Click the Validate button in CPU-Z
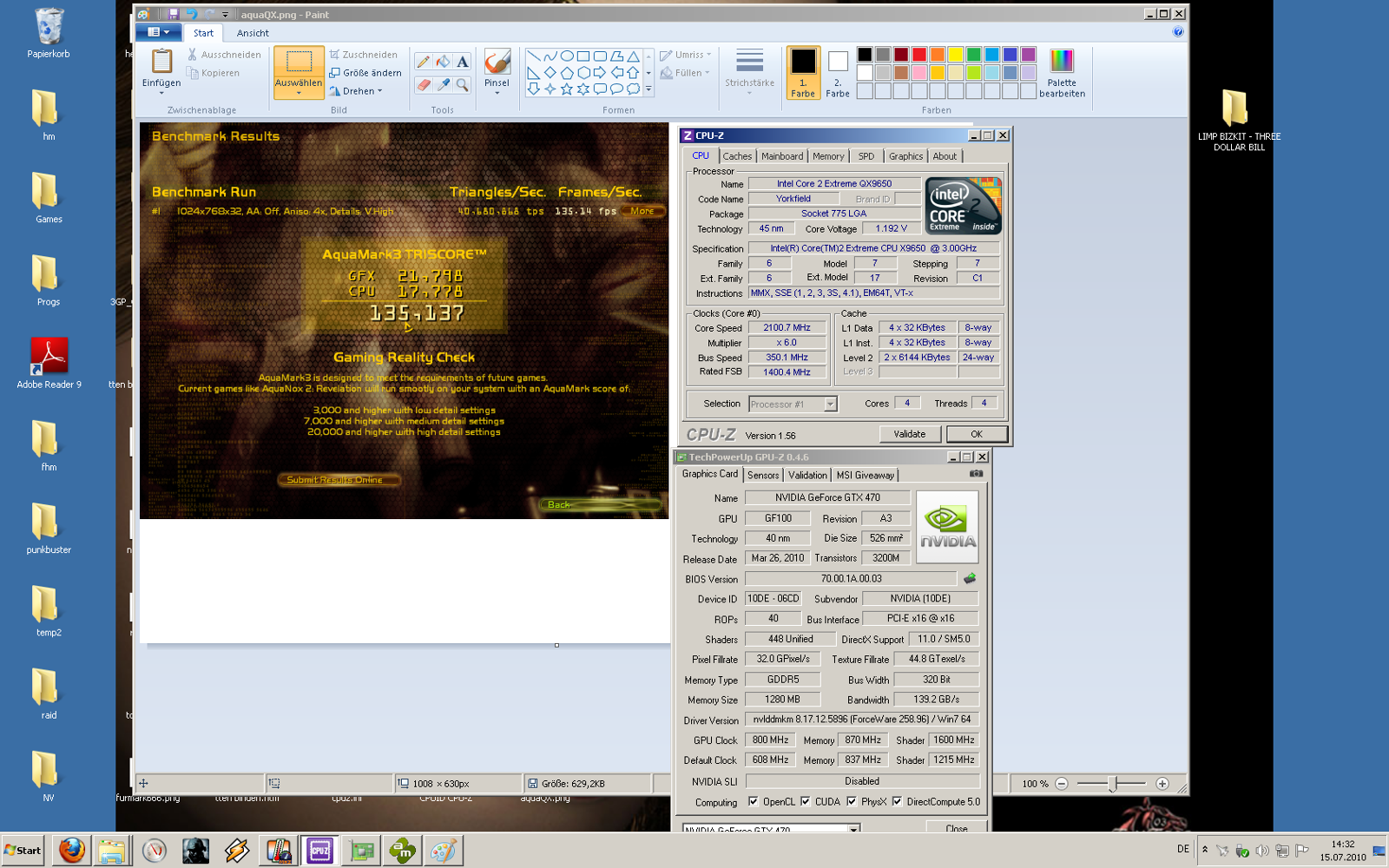This screenshot has height=868, width=1389. coord(909,434)
